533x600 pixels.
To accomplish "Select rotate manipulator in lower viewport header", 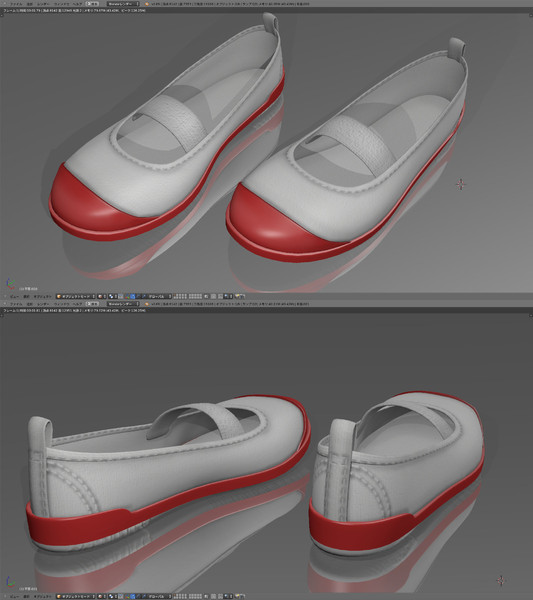I will click(139, 597).
